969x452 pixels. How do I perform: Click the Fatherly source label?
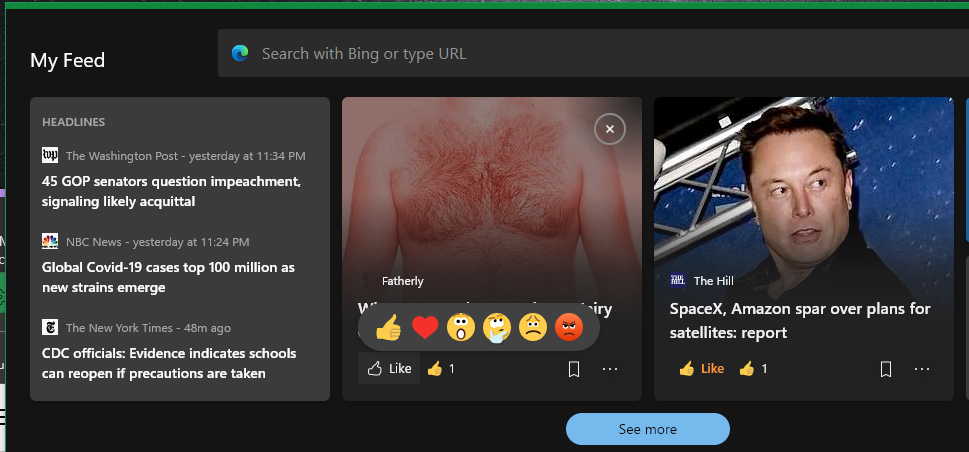[403, 281]
